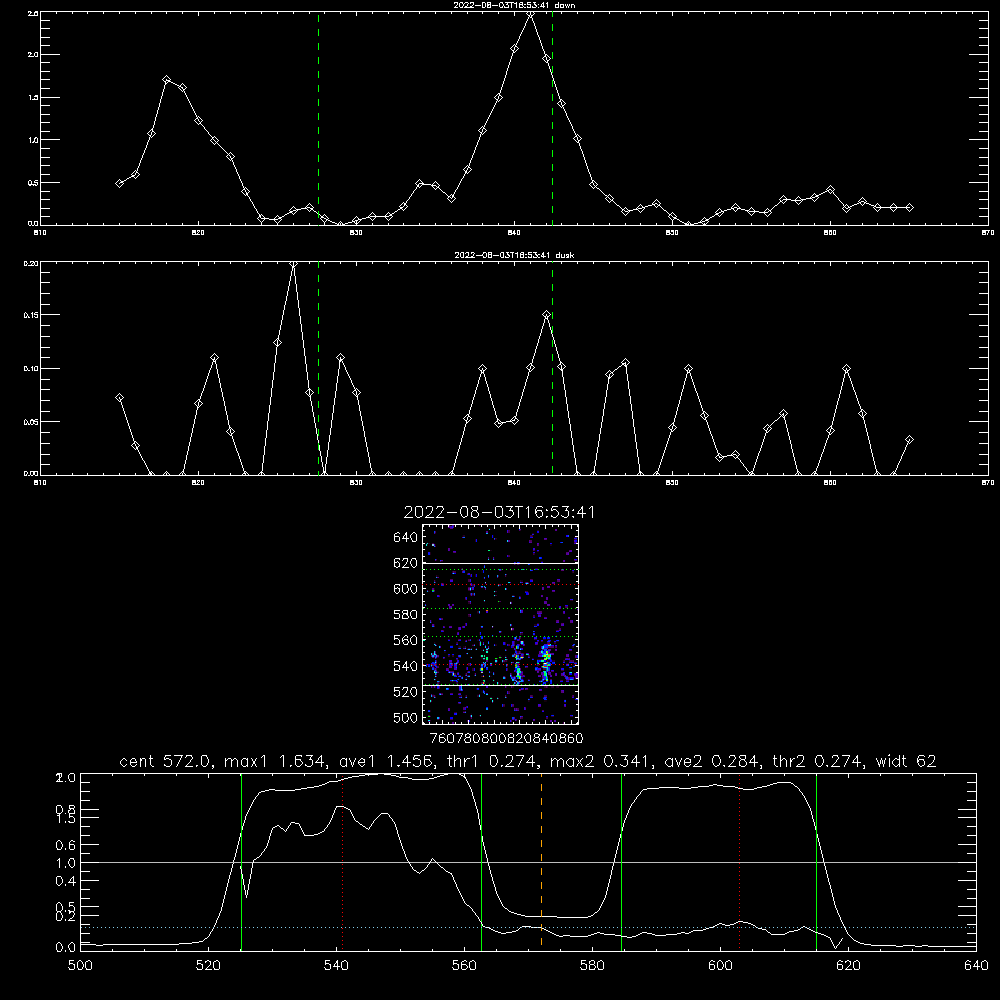Click the left green dashed line in the dawn plot

tap(319, 118)
